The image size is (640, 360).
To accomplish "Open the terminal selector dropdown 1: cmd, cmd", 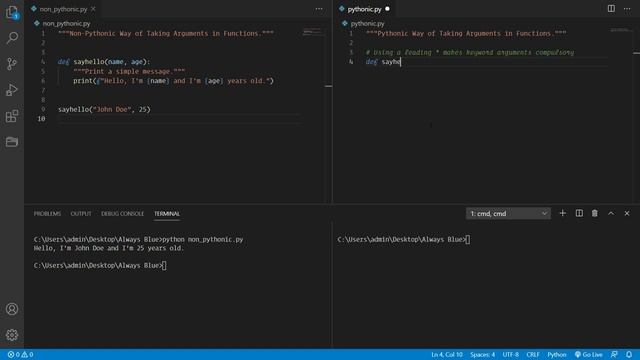I will click(508, 213).
